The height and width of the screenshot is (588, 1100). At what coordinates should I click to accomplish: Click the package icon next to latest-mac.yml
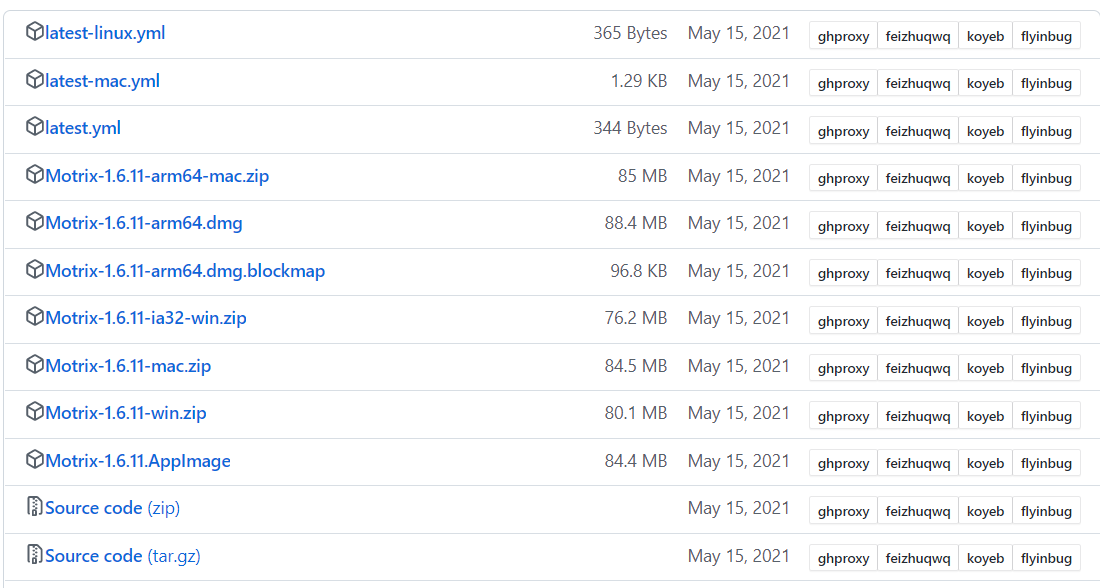(35, 80)
